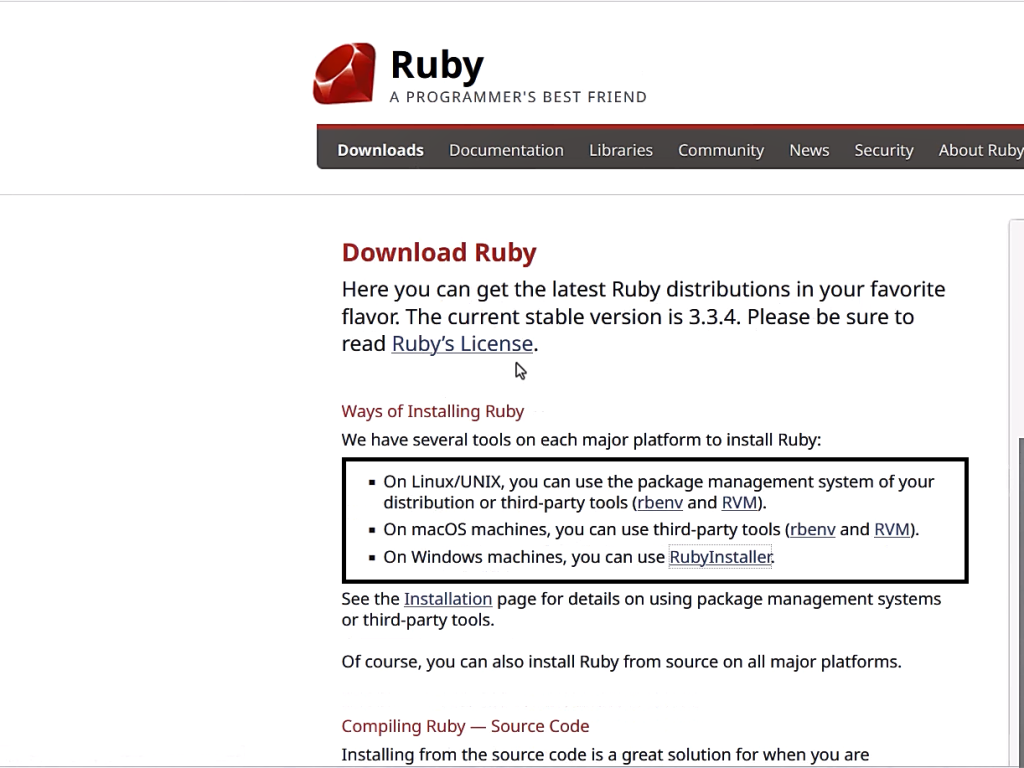Image resolution: width=1024 pixels, height=768 pixels.
Task: Open the Ruby's License link
Action: click(x=462, y=344)
